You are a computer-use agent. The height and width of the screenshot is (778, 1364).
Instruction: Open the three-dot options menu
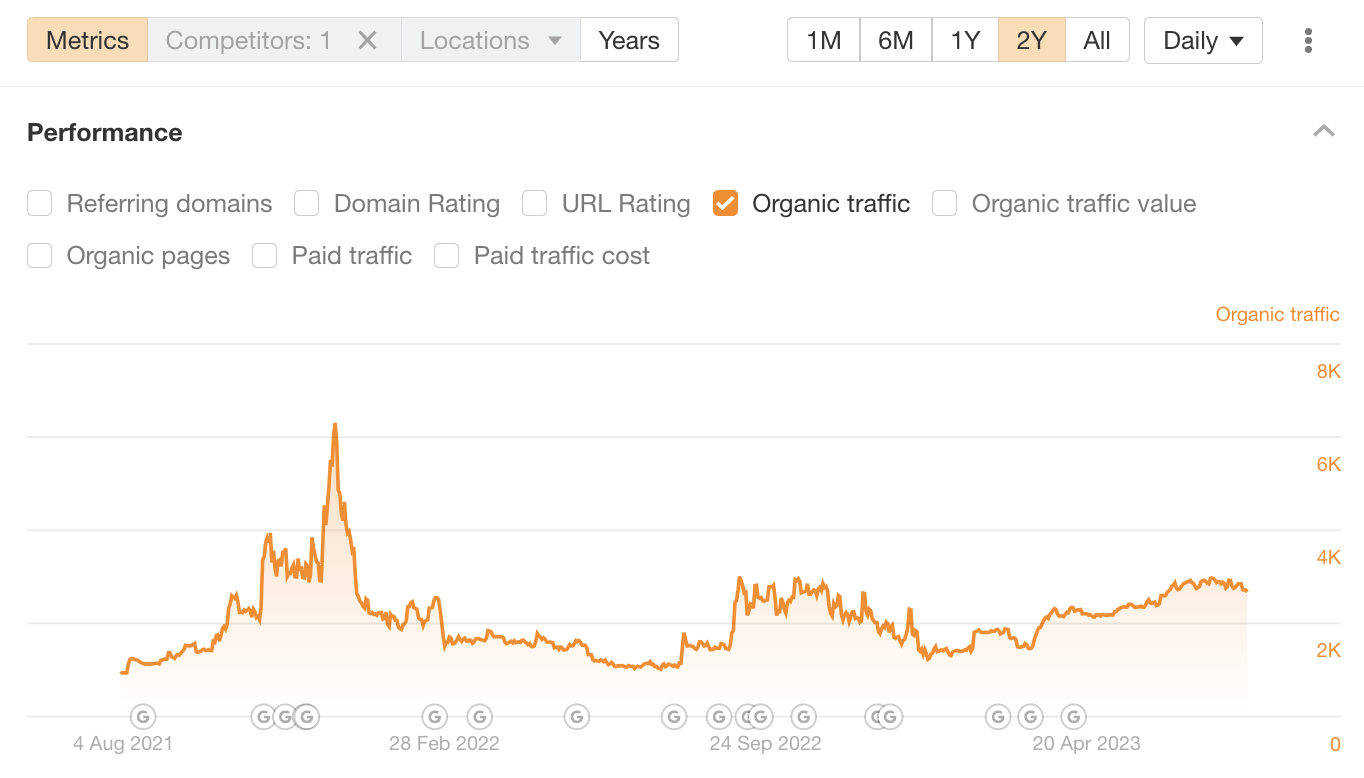tap(1308, 40)
